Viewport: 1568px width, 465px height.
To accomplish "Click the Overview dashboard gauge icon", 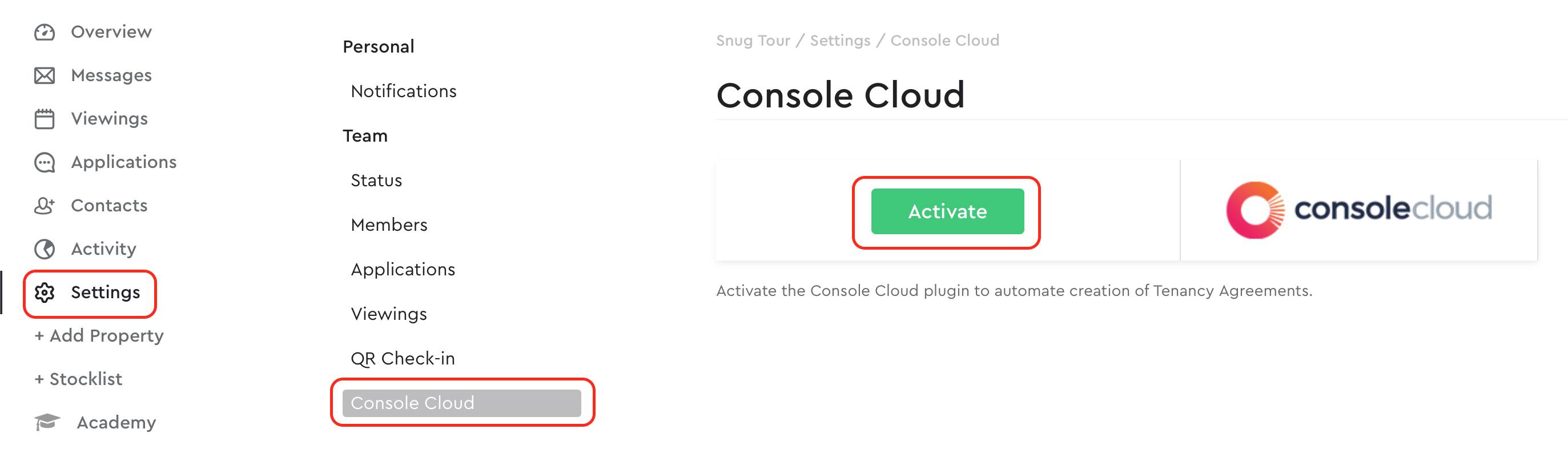I will click(x=45, y=32).
